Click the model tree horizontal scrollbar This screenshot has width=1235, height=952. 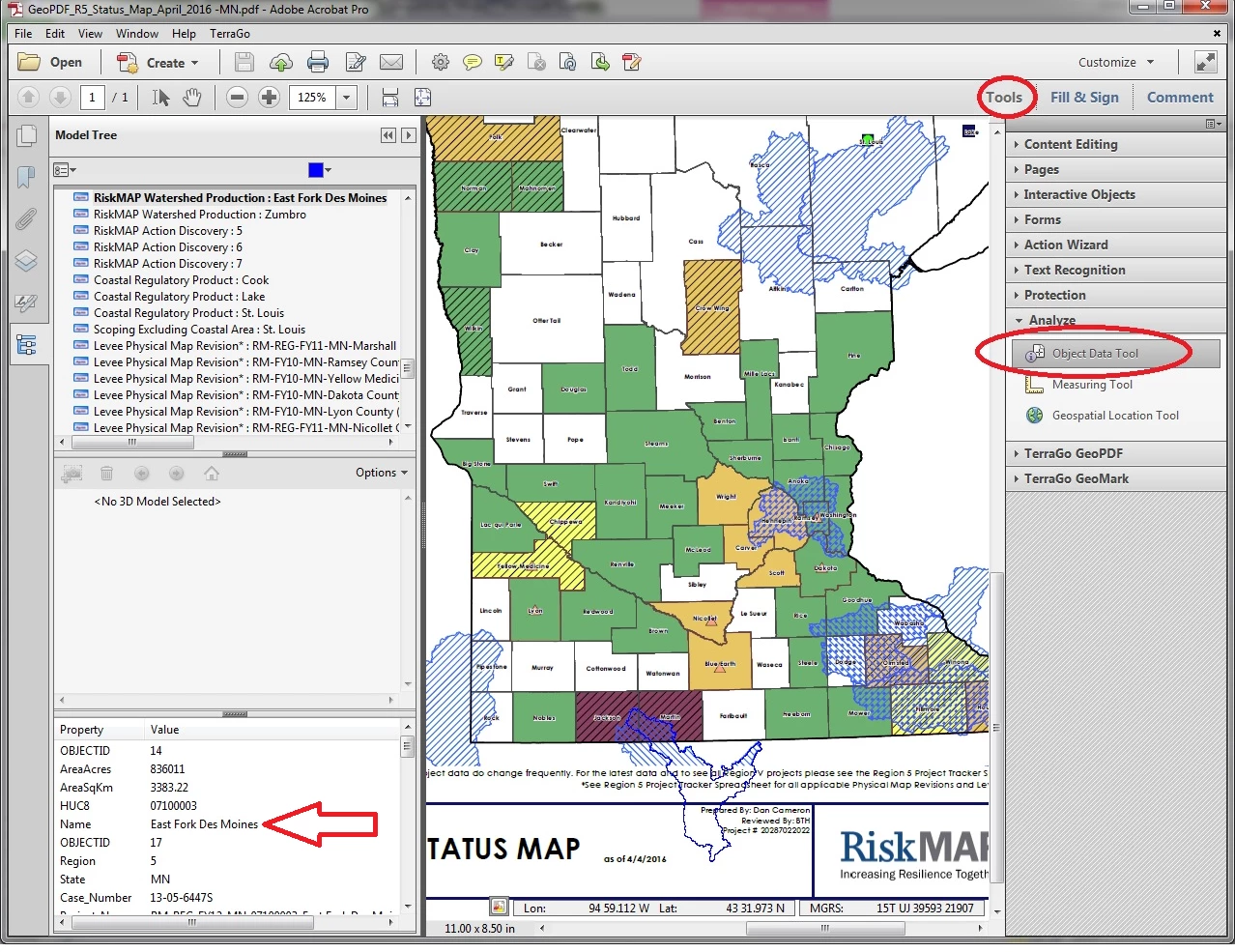point(132,443)
